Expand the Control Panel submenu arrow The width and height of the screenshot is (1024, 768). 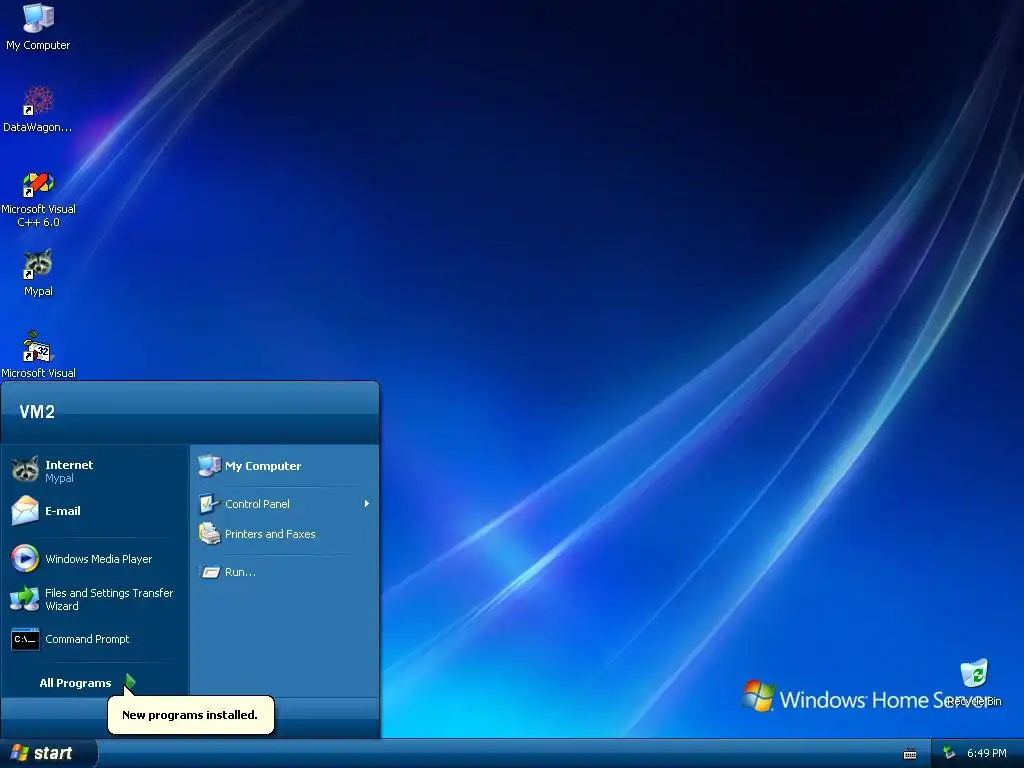[x=366, y=504]
